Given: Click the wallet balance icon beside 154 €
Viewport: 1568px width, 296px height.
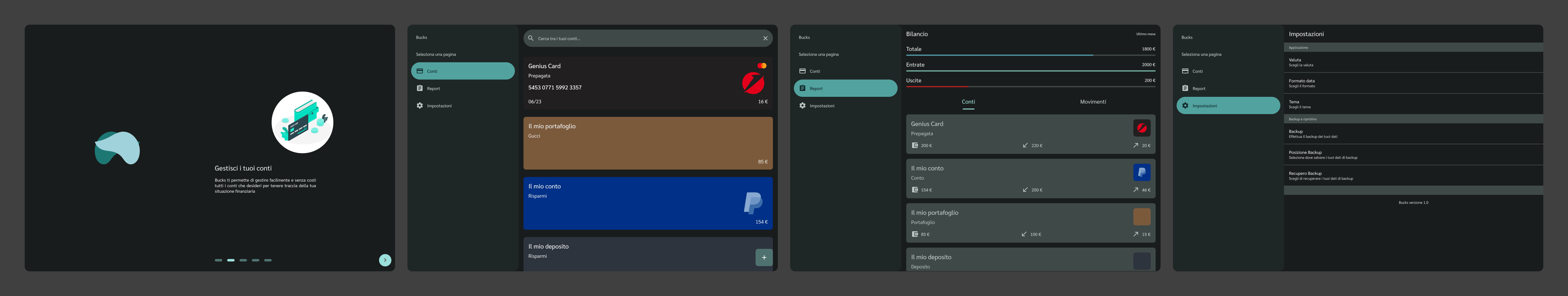Looking at the screenshot, I should click(914, 190).
